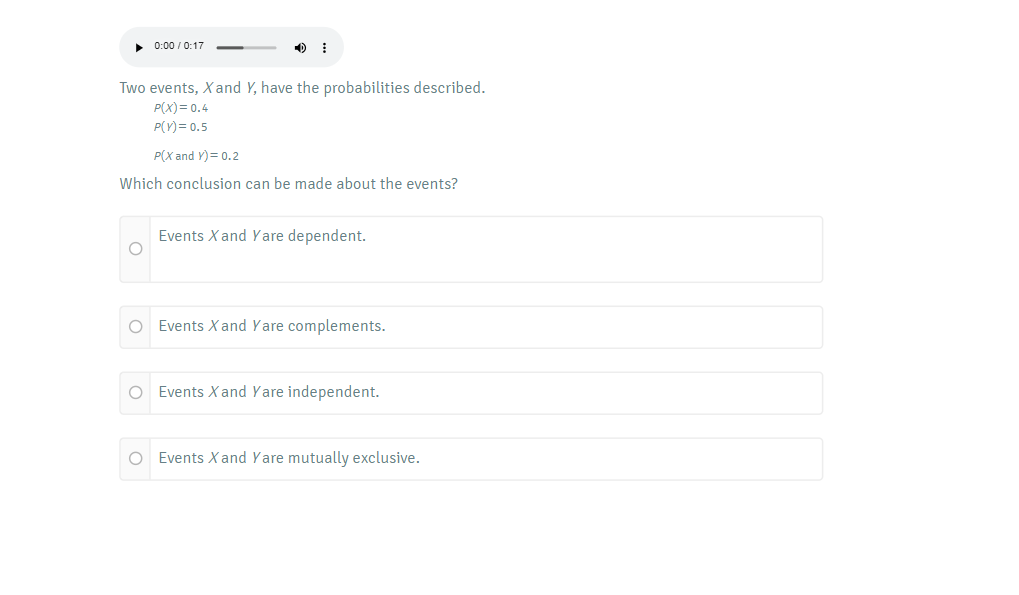Select radio button for mutually exclusive
This screenshot has width=1019, height=595.
[x=135, y=458]
